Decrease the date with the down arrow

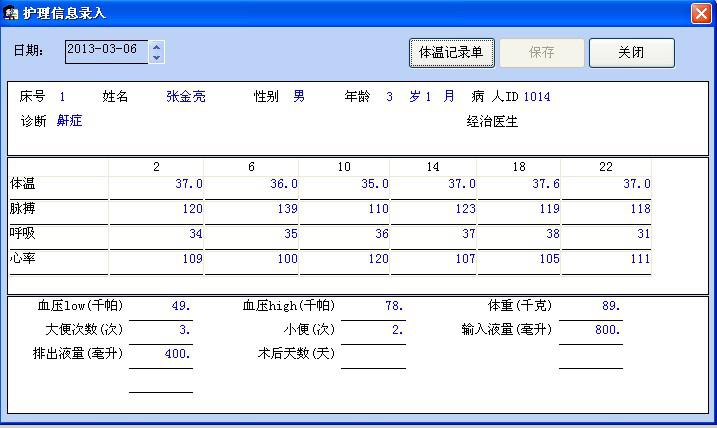pyautogui.click(x=156, y=57)
